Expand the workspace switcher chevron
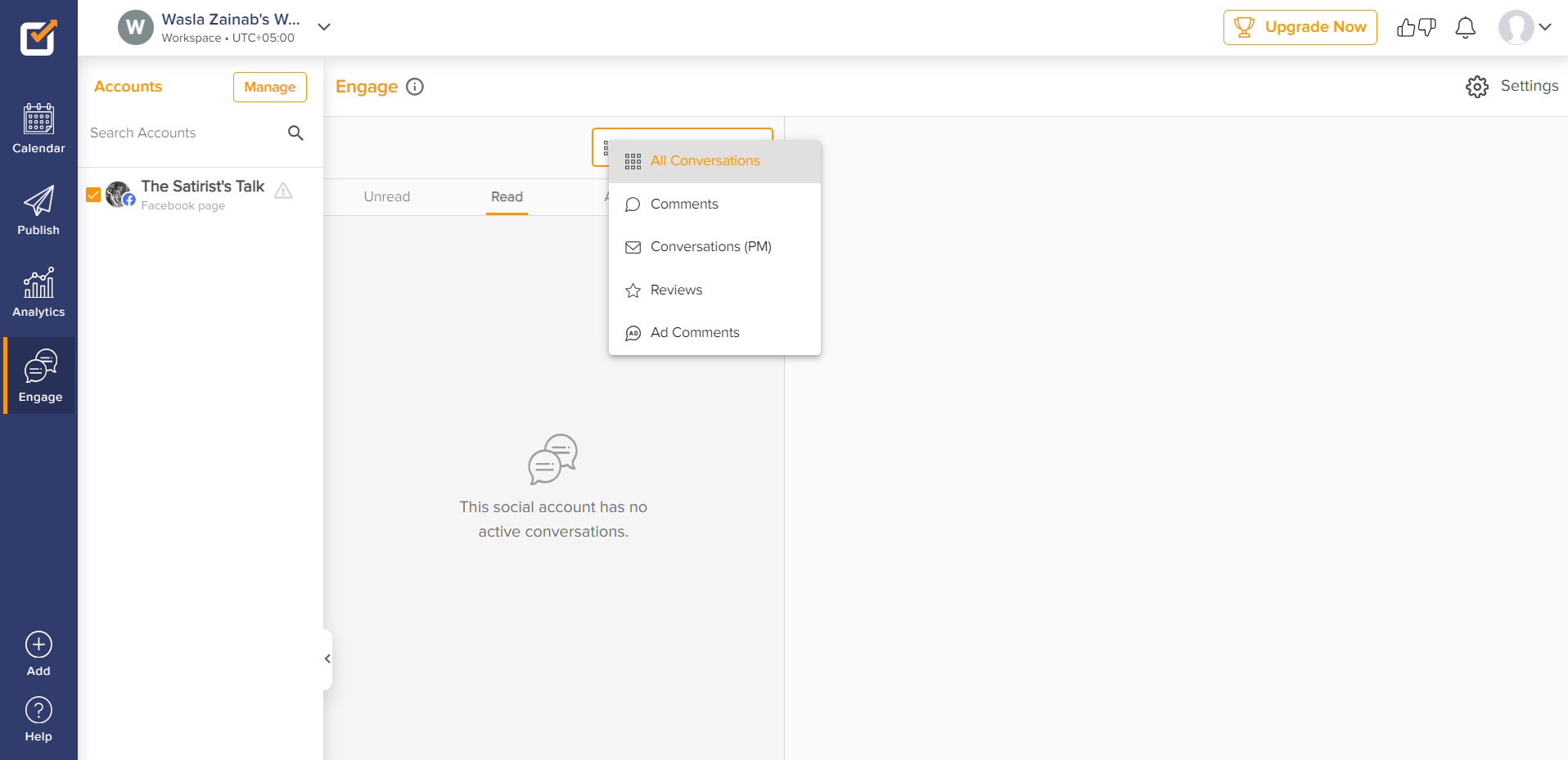The height and width of the screenshot is (760, 1568). [x=324, y=27]
